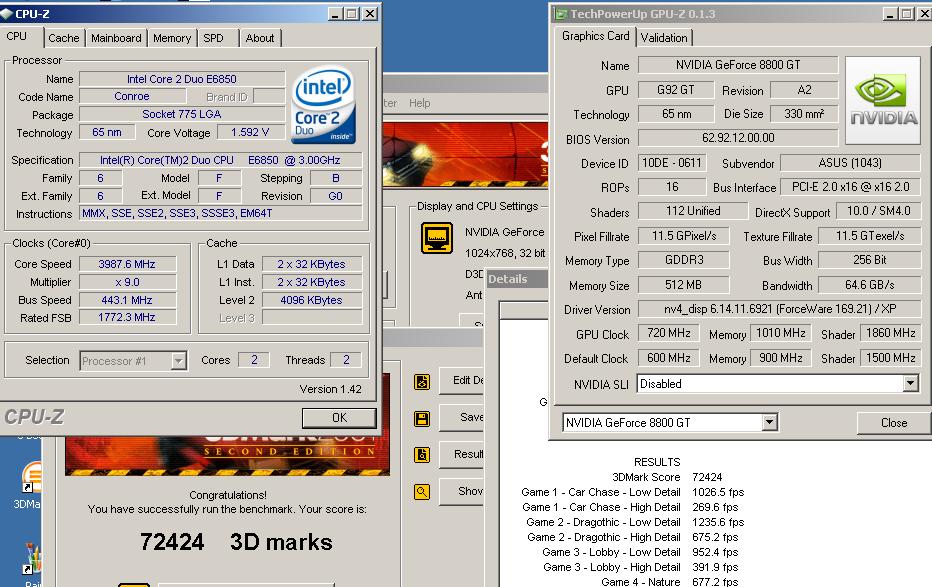
Task: Click the Driver Version field
Action: click(779, 309)
